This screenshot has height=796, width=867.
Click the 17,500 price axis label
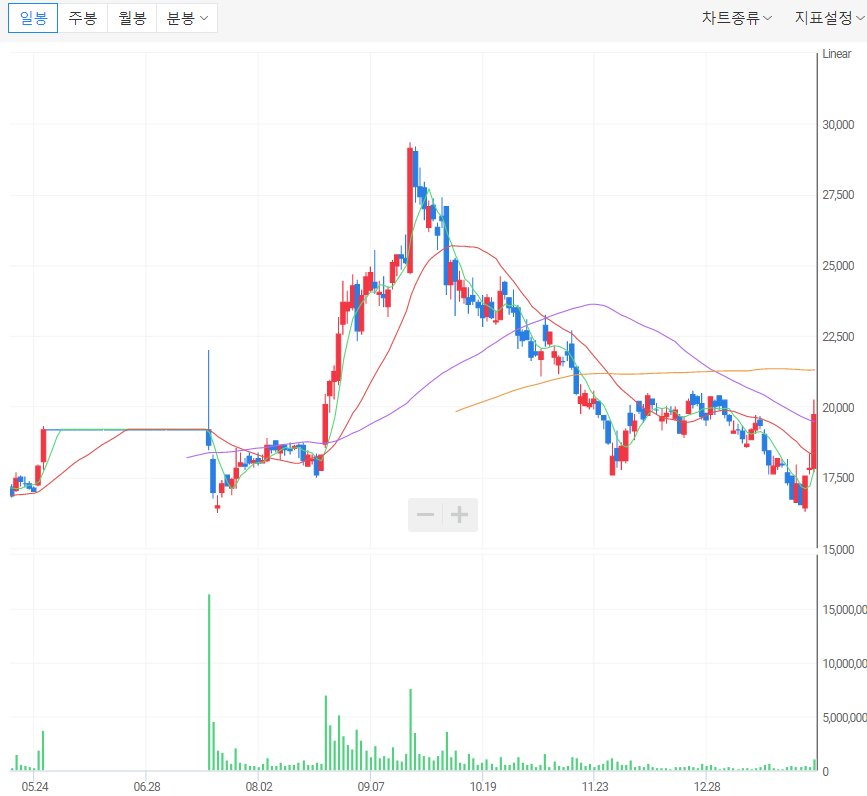[838, 478]
